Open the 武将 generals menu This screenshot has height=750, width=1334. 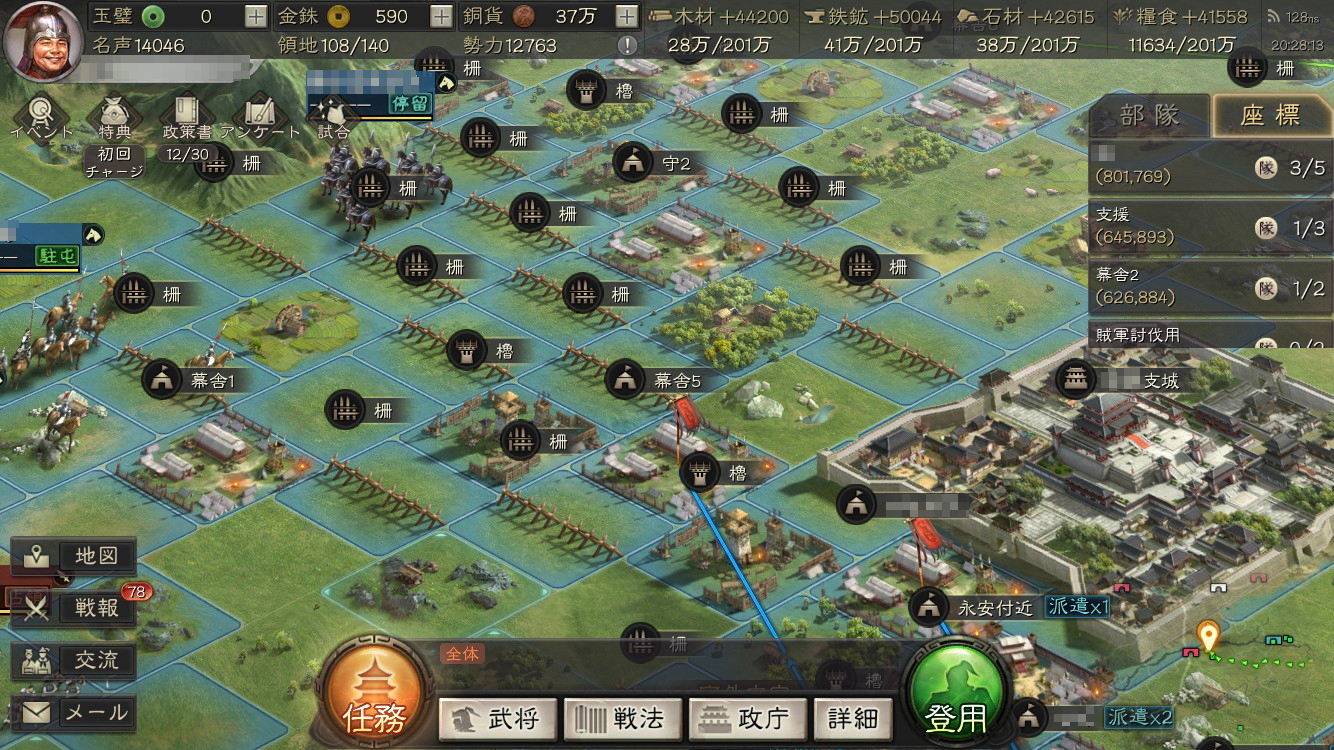tap(497, 717)
